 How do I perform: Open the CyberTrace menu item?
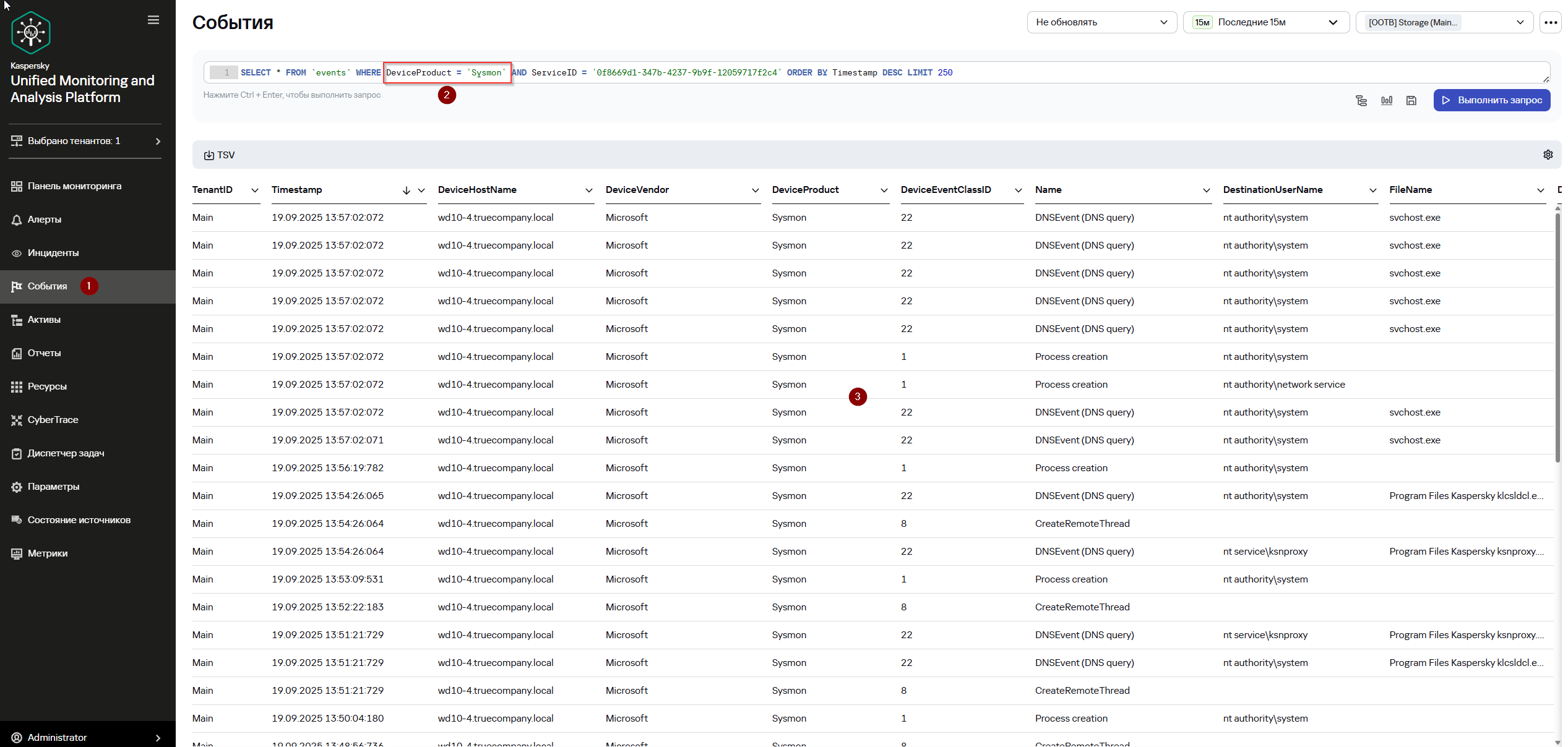(53, 420)
